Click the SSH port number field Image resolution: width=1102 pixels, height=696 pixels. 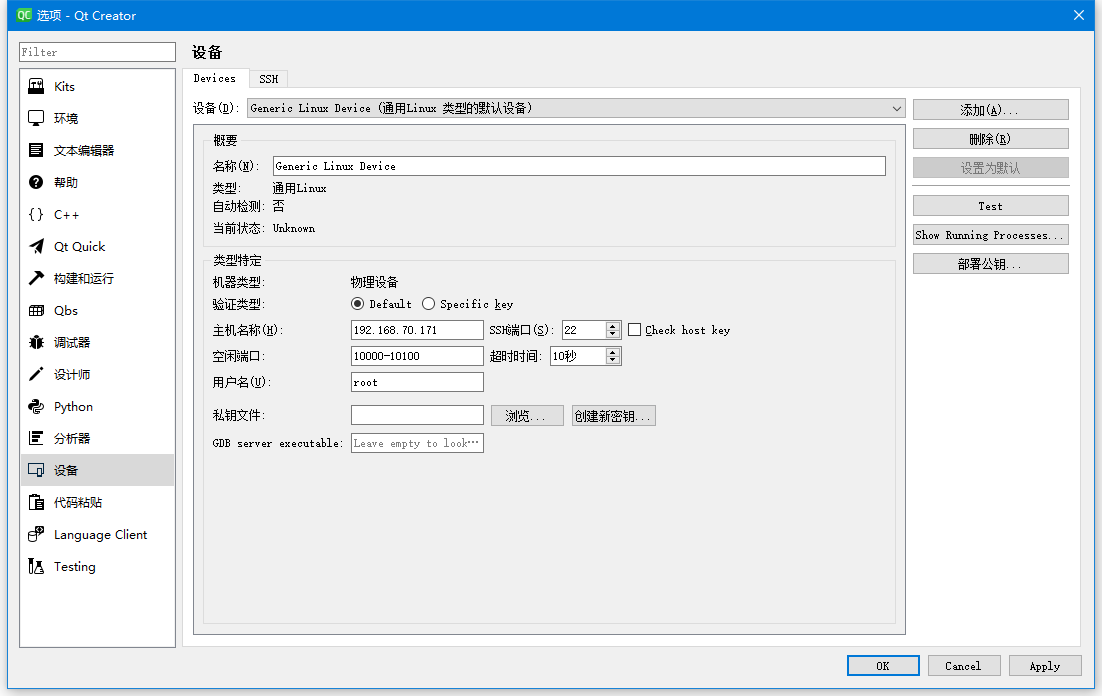click(x=584, y=330)
